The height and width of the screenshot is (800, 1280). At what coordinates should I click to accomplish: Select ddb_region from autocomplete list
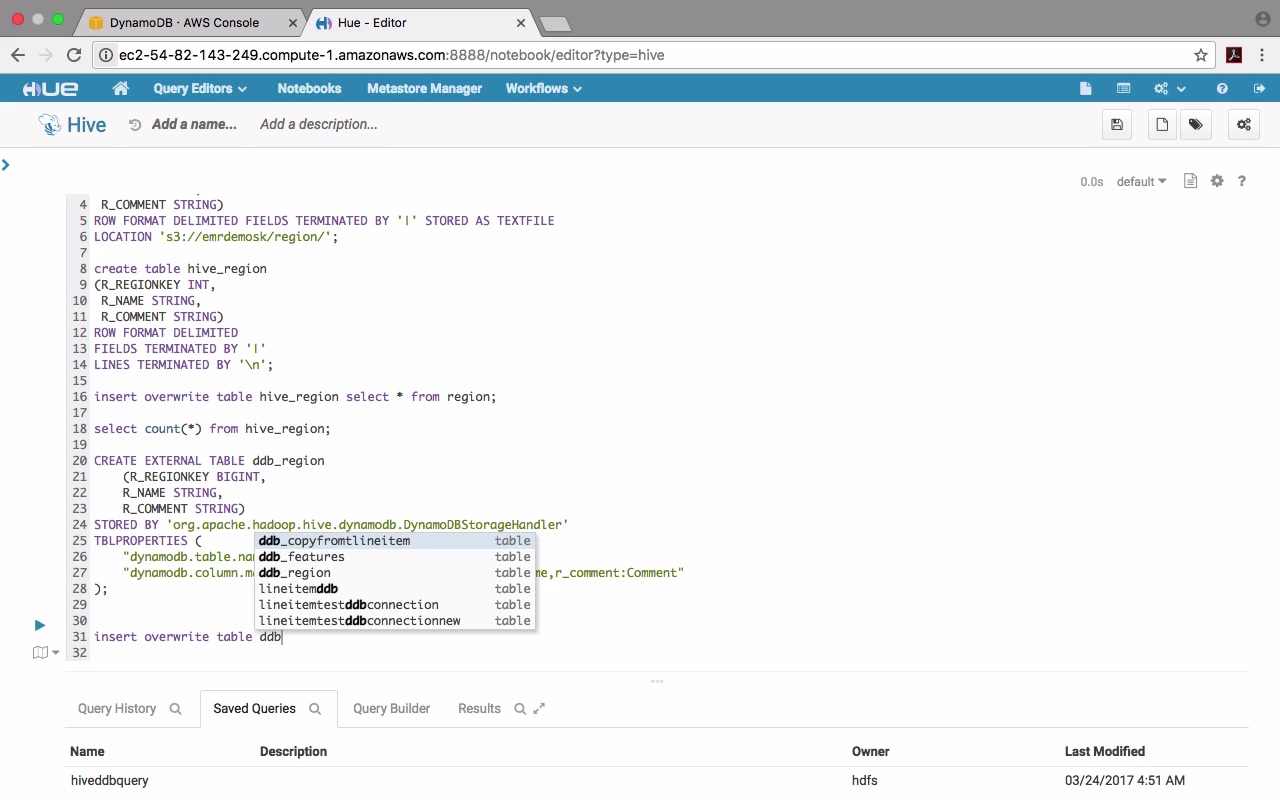click(295, 573)
